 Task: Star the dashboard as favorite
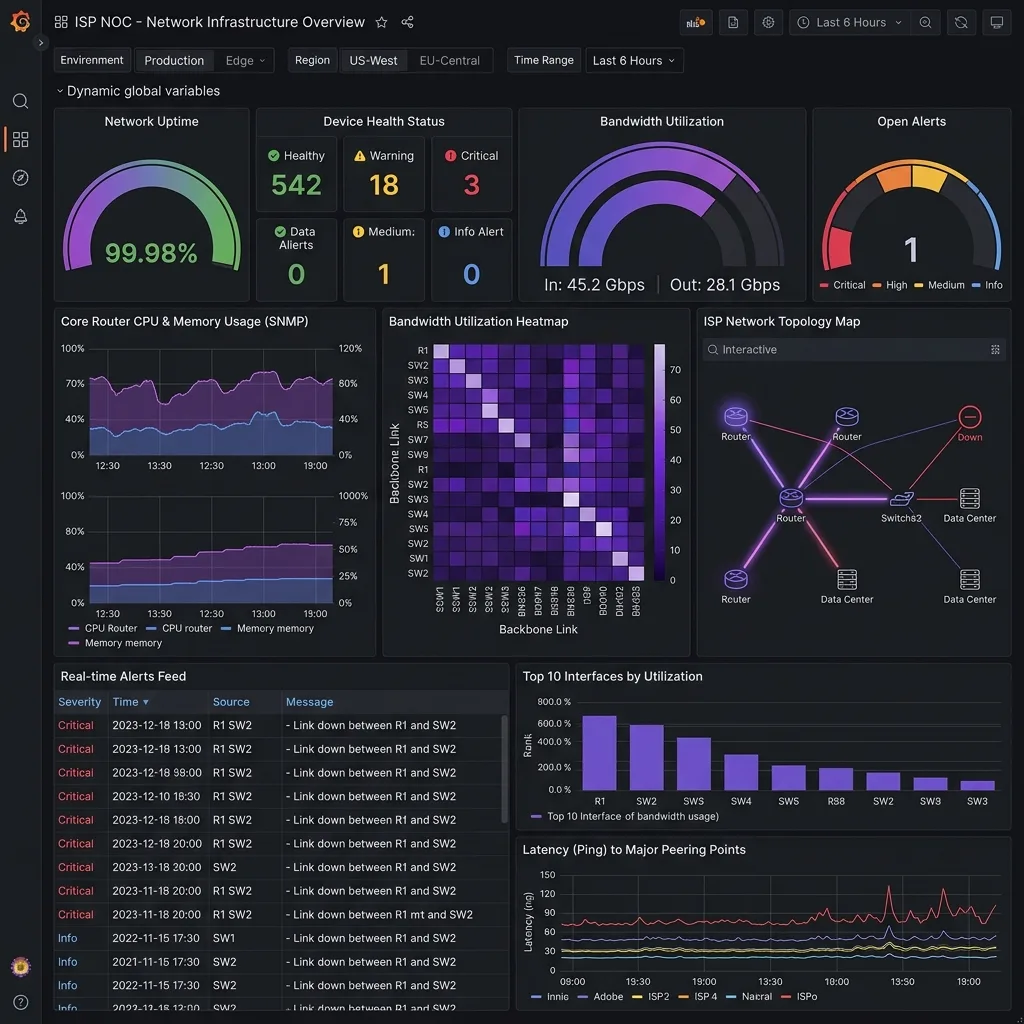(x=381, y=23)
